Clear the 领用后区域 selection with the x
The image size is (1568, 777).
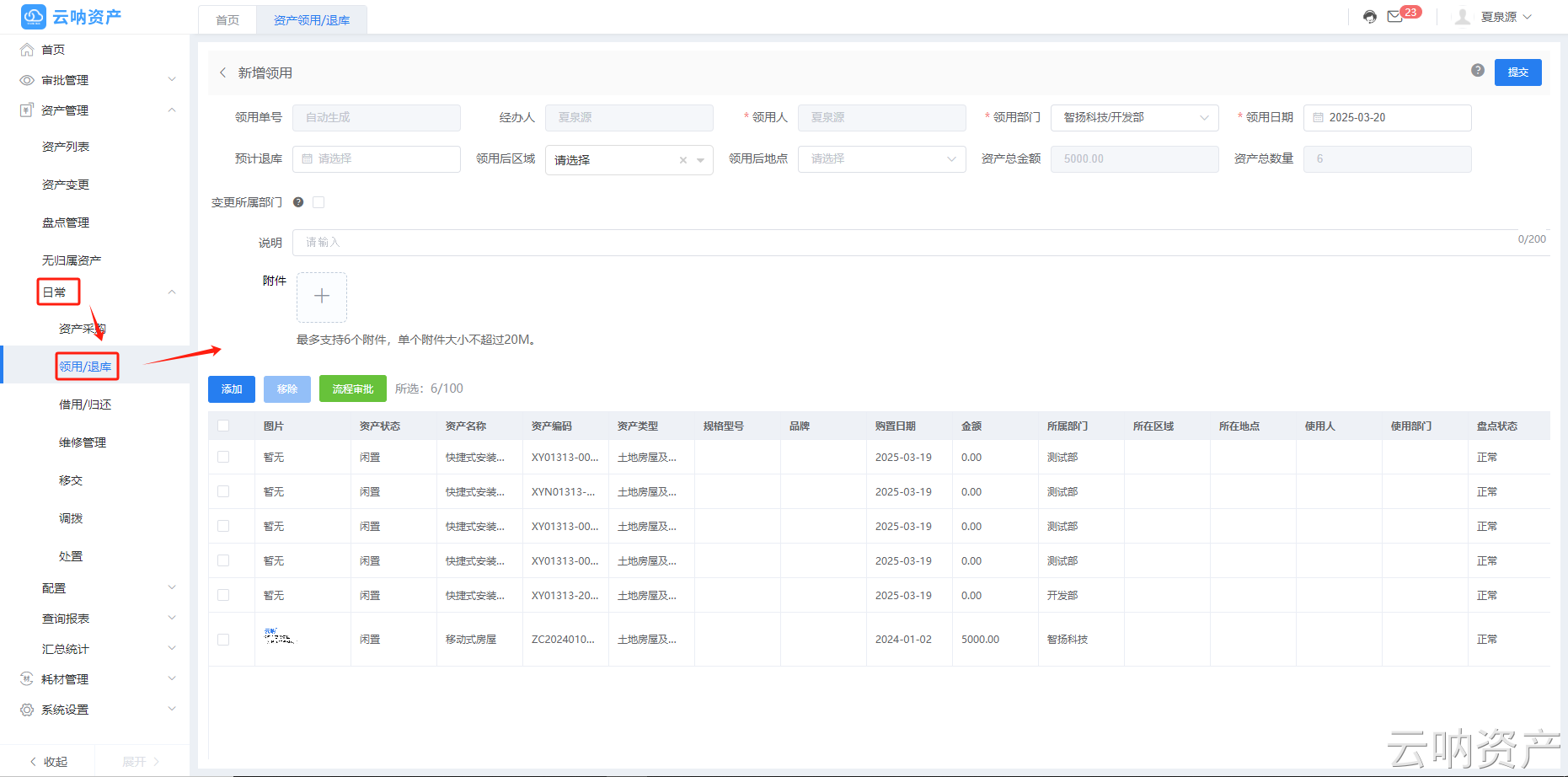683,160
